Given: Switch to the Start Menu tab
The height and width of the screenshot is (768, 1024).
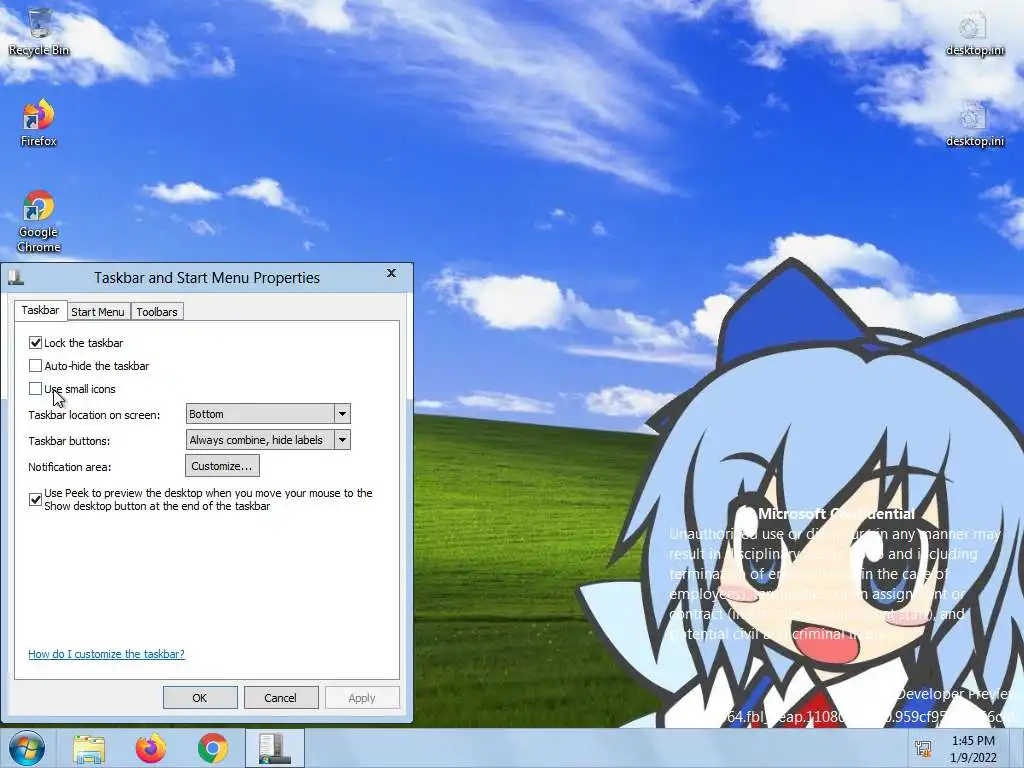Looking at the screenshot, I should pyautogui.click(x=98, y=312).
